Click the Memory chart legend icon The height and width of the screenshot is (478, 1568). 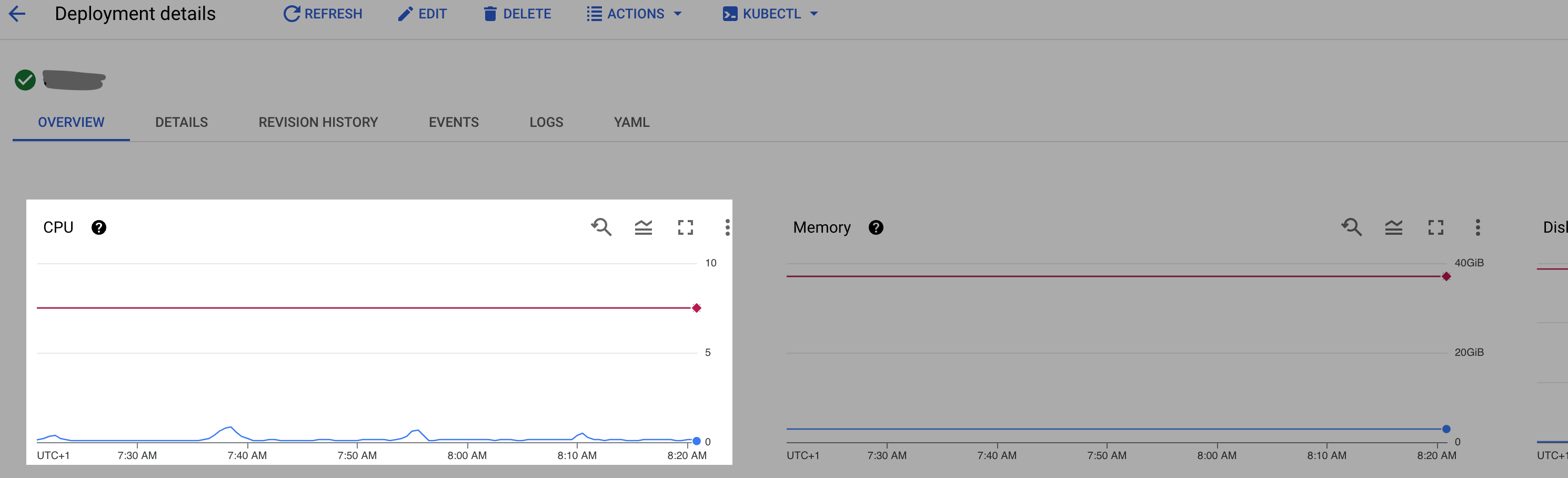tap(1394, 227)
